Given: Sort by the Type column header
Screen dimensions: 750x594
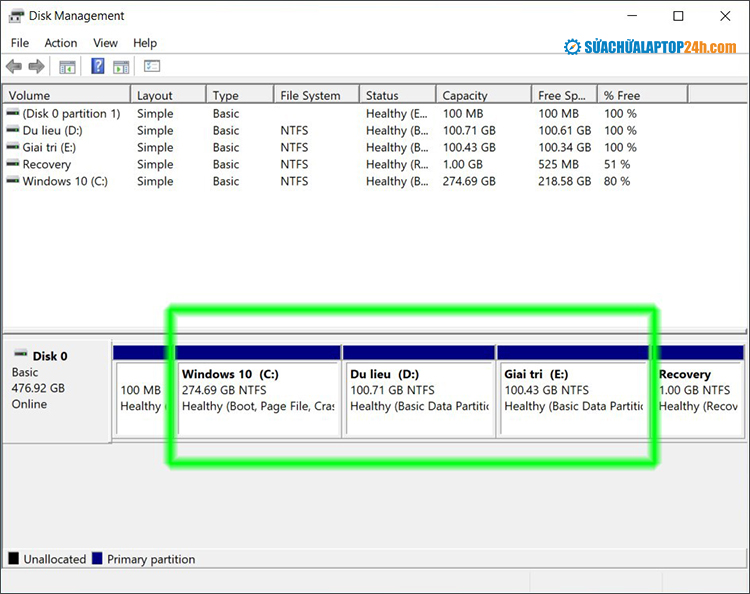Looking at the screenshot, I should (x=240, y=95).
